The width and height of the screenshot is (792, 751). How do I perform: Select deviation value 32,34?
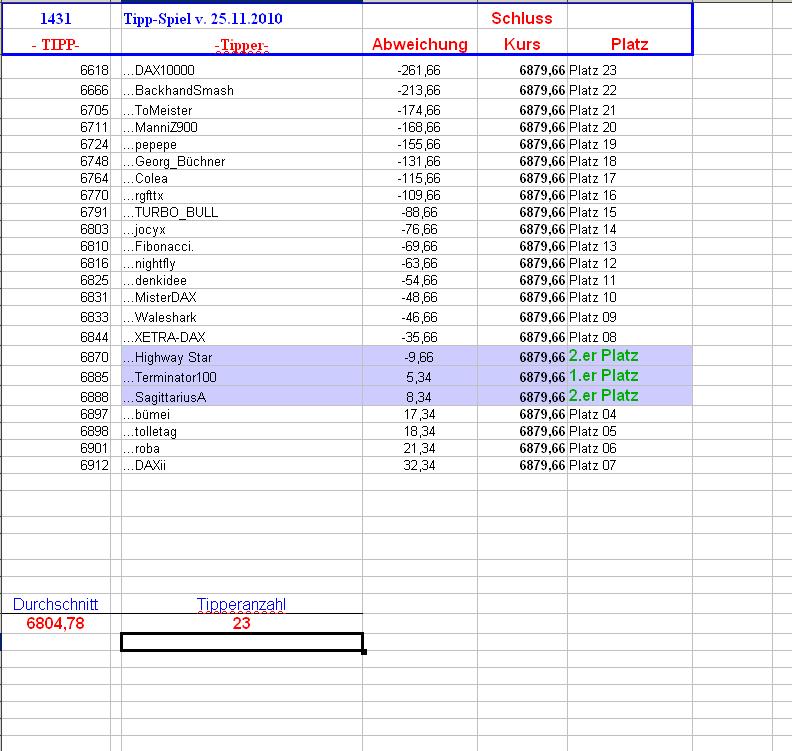[420, 465]
